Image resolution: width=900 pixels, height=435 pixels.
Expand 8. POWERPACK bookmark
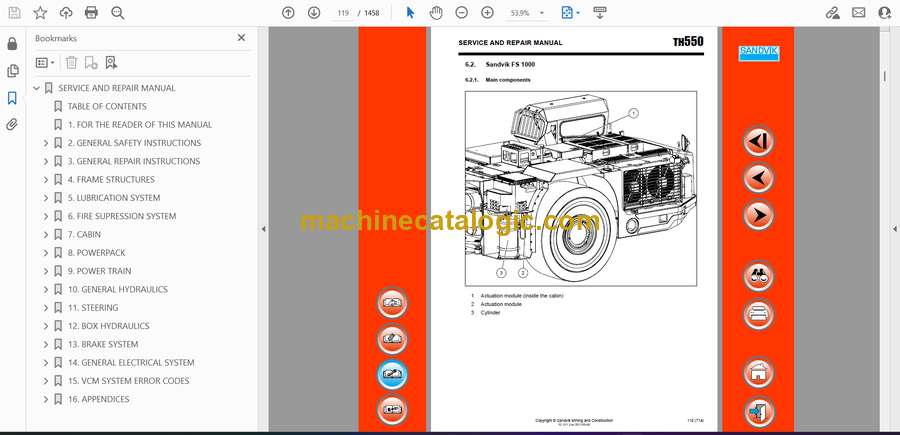click(46, 253)
